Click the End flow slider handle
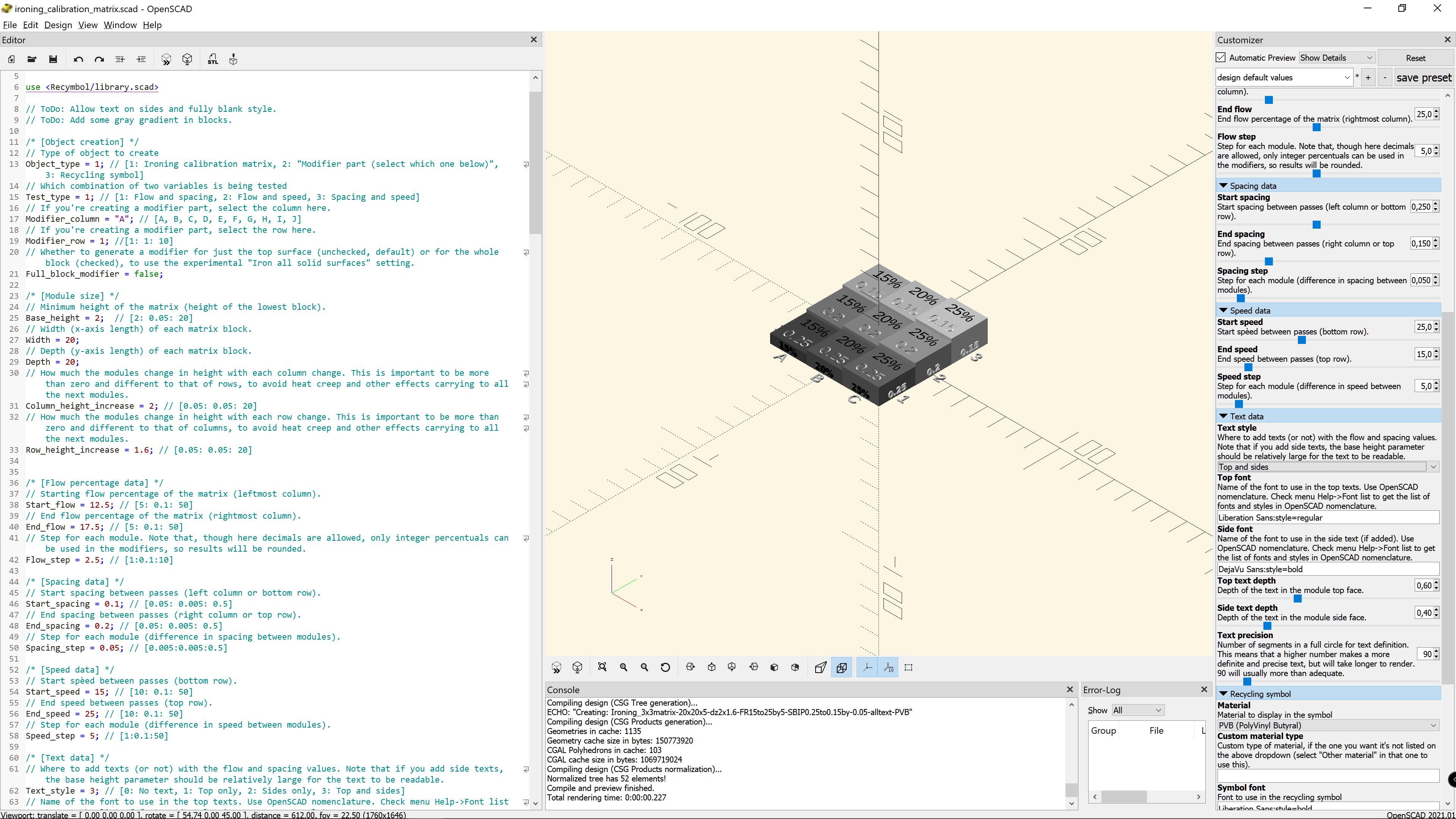1456x819 pixels. [x=1316, y=127]
